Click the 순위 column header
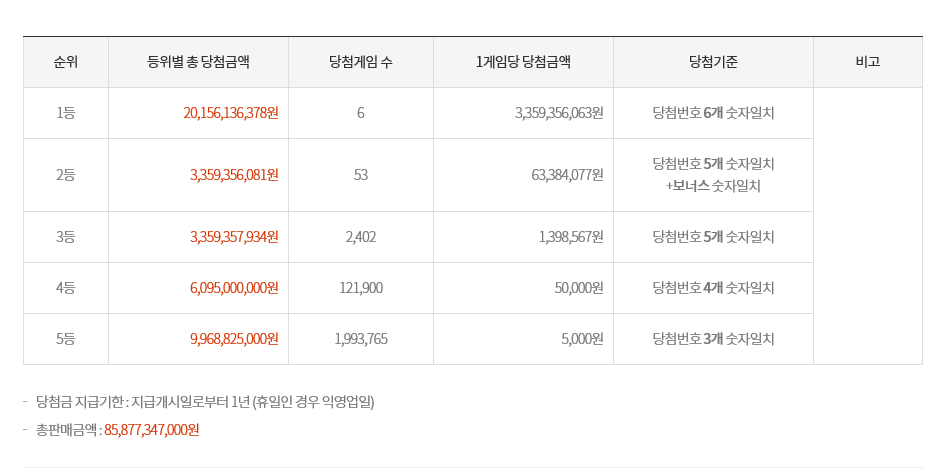The image size is (952, 468). click(66, 62)
